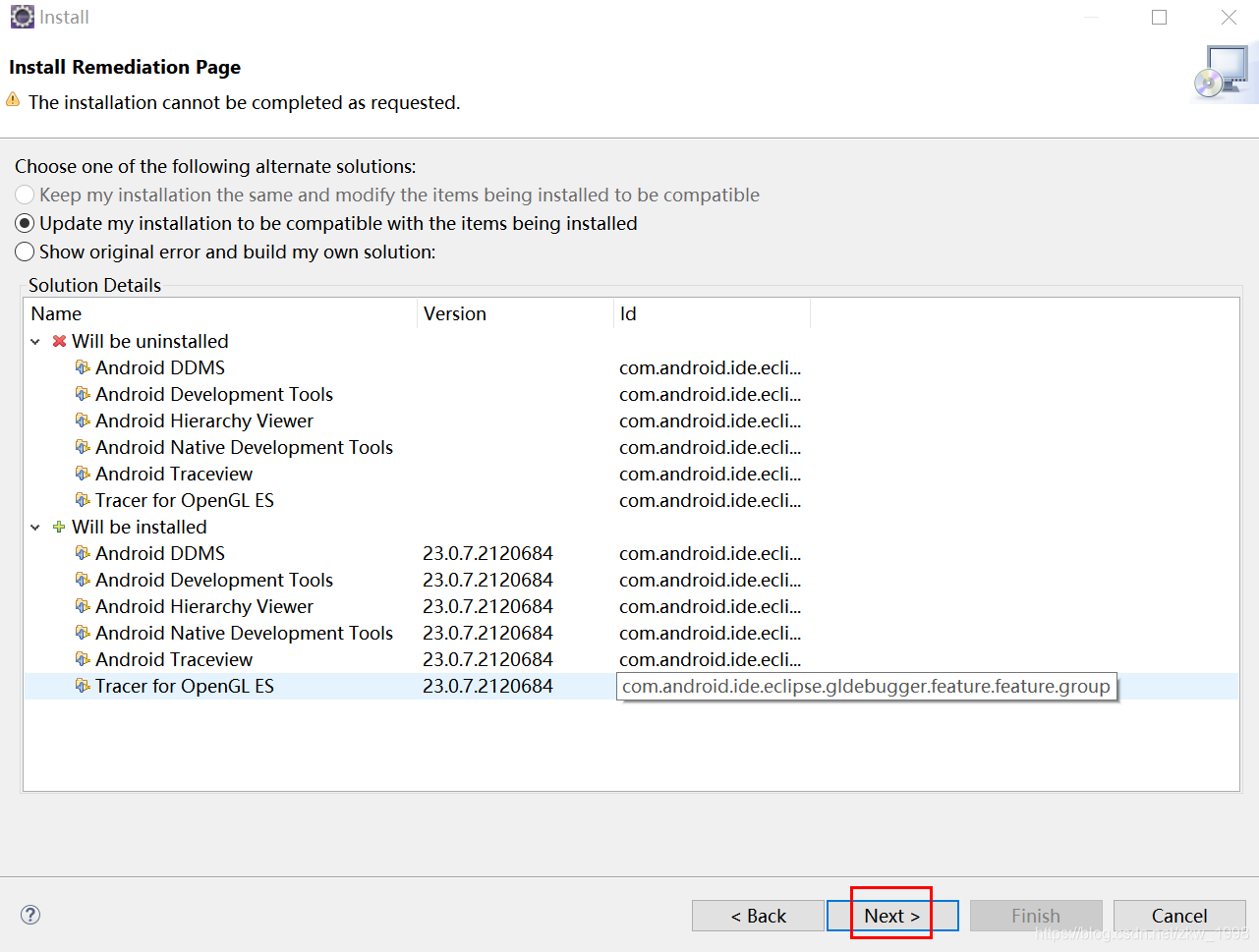Click version 23.0.7.2120684 of Android Hierarchy Viewer
Screen dimensions: 1259x952
pos(487,606)
